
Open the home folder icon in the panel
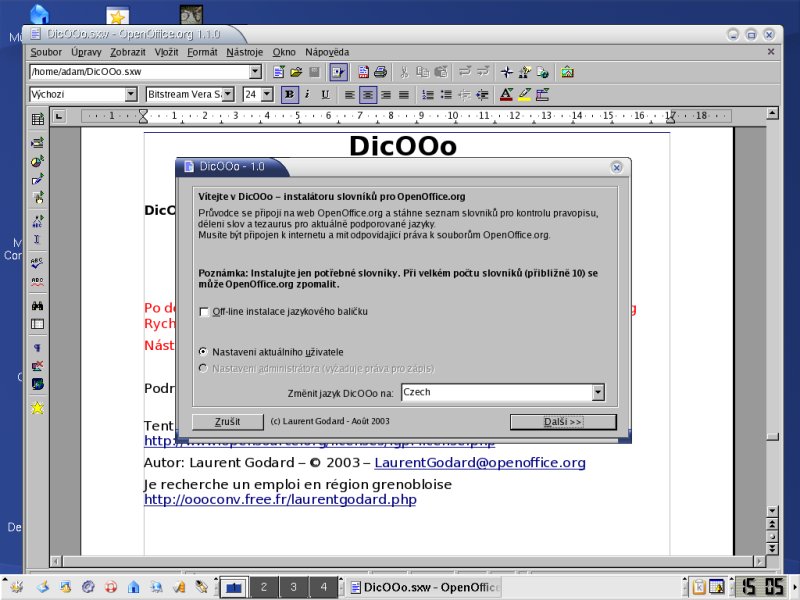pyautogui.click(x=134, y=587)
